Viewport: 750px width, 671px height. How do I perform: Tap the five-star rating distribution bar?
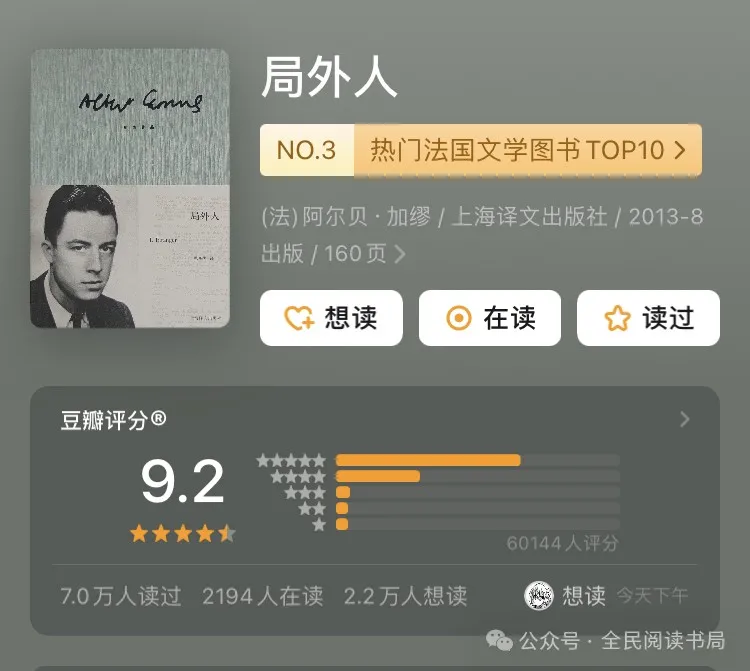pos(478,461)
